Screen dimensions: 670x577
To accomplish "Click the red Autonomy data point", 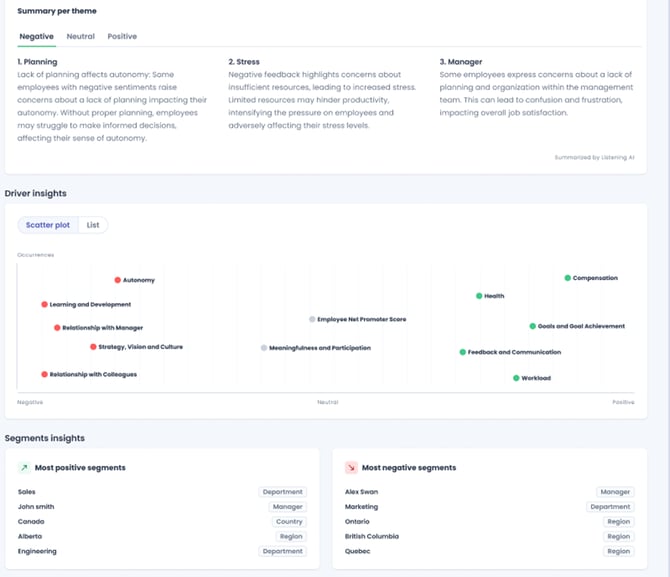I will pyautogui.click(x=117, y=280).
